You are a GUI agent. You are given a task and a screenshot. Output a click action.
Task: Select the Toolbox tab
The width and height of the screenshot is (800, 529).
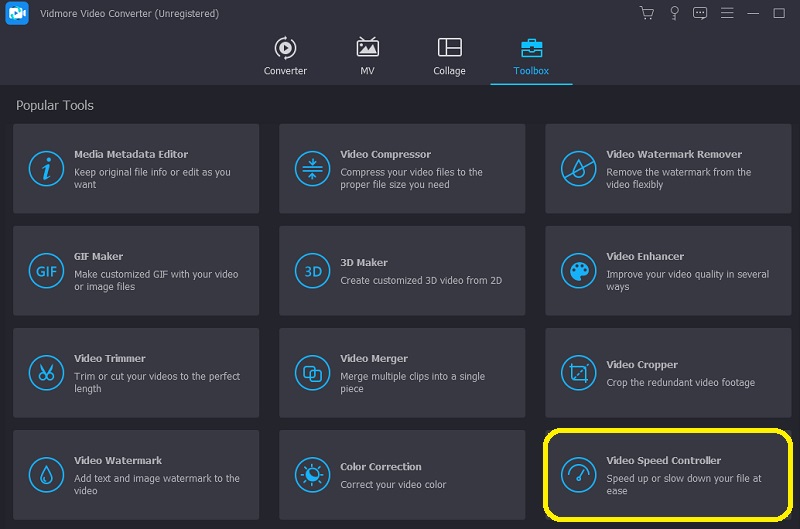[531, 56]
